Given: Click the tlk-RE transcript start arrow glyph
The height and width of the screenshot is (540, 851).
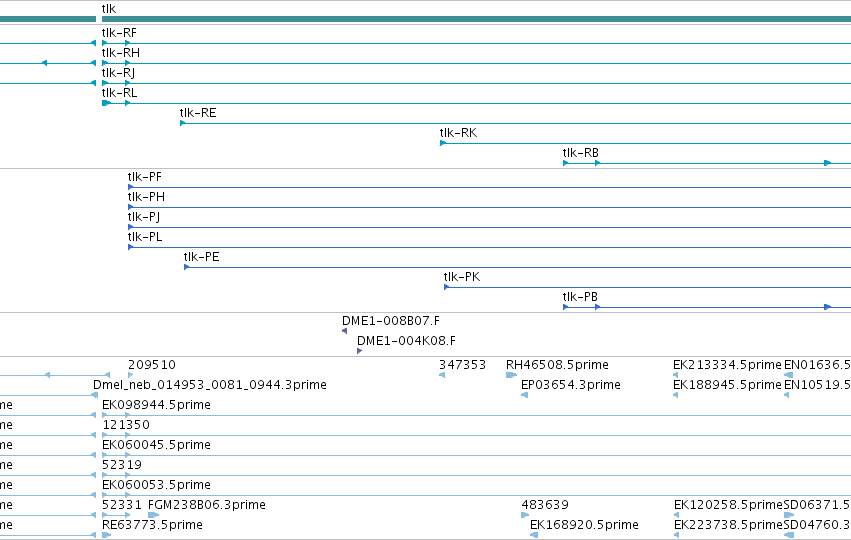Looking at the screenshot, I should click(x=182, y=123).
